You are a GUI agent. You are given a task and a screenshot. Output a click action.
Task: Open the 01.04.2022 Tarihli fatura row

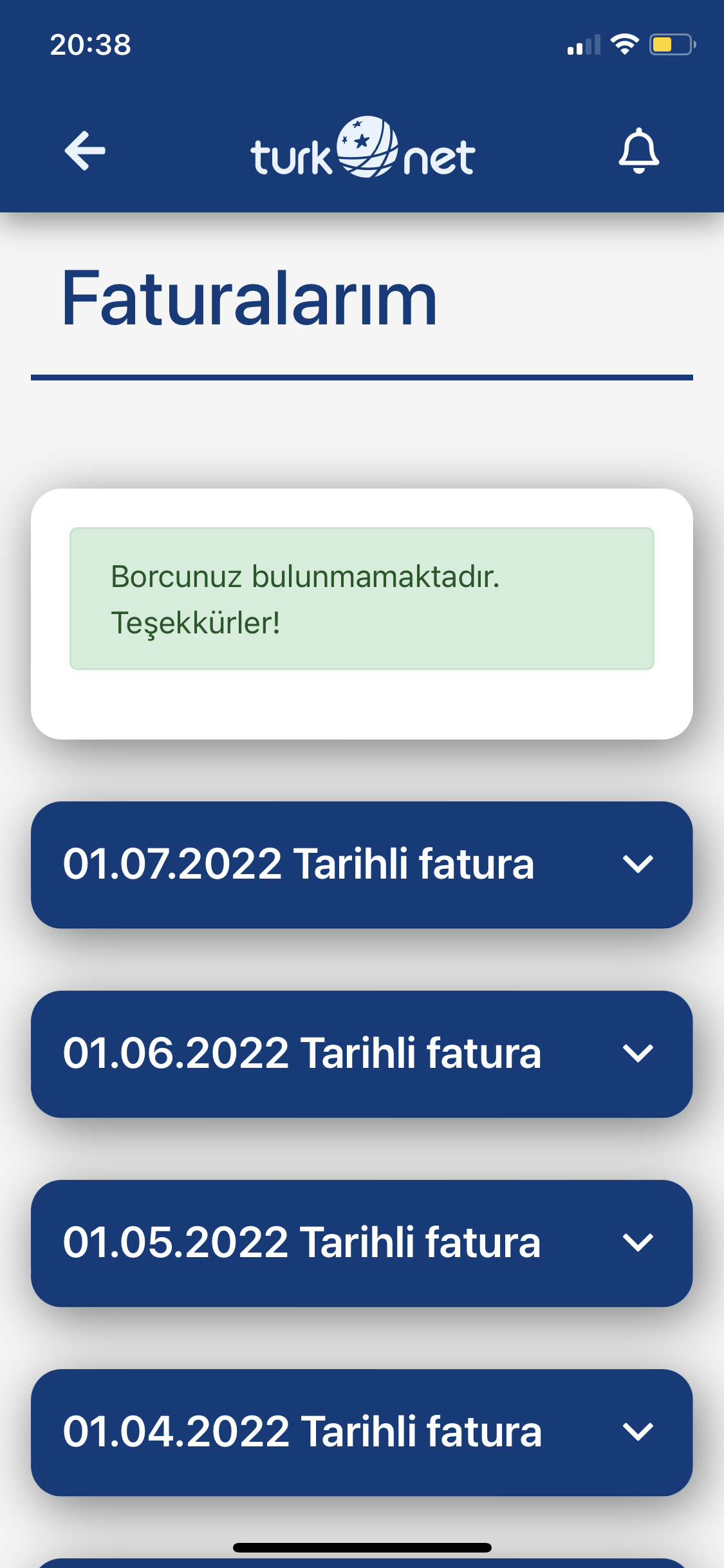(362, 1432)
